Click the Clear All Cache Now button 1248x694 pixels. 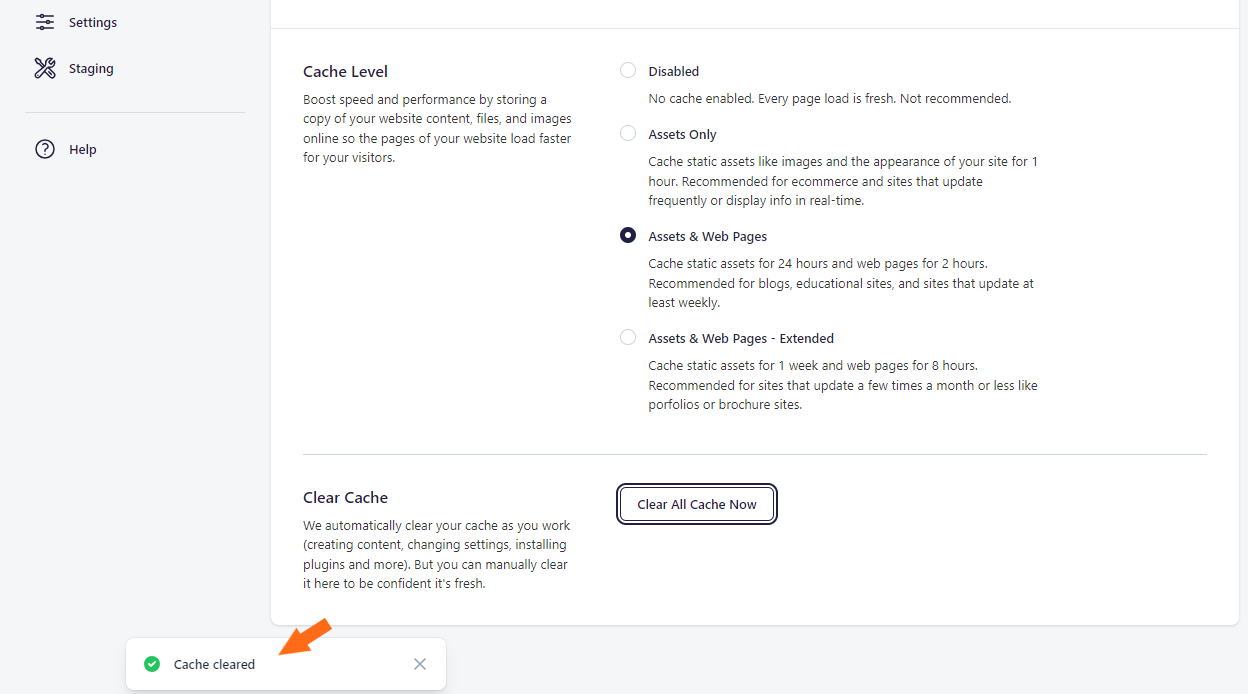(x=696, y=504)
